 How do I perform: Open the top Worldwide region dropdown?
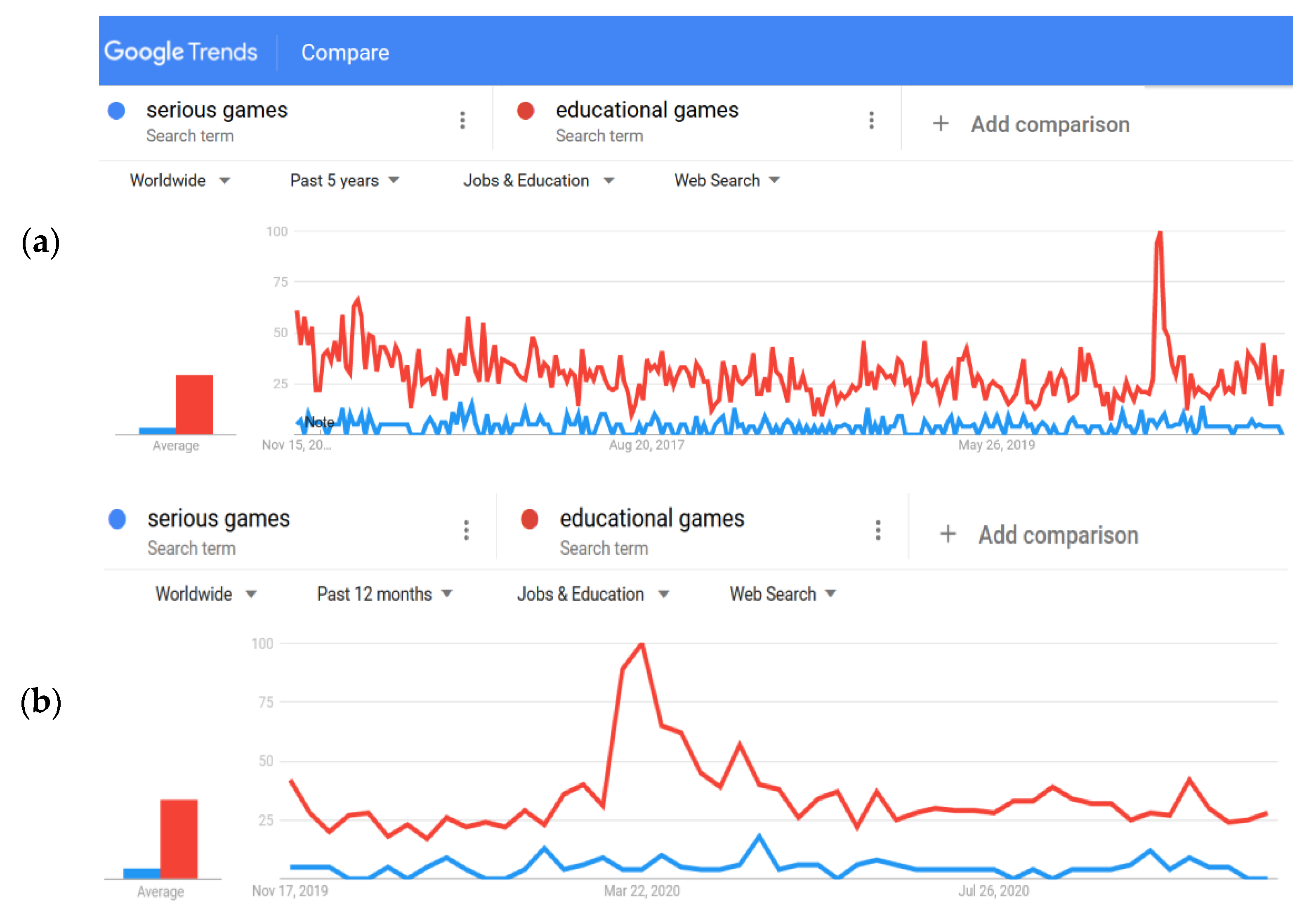coord(179,180)
